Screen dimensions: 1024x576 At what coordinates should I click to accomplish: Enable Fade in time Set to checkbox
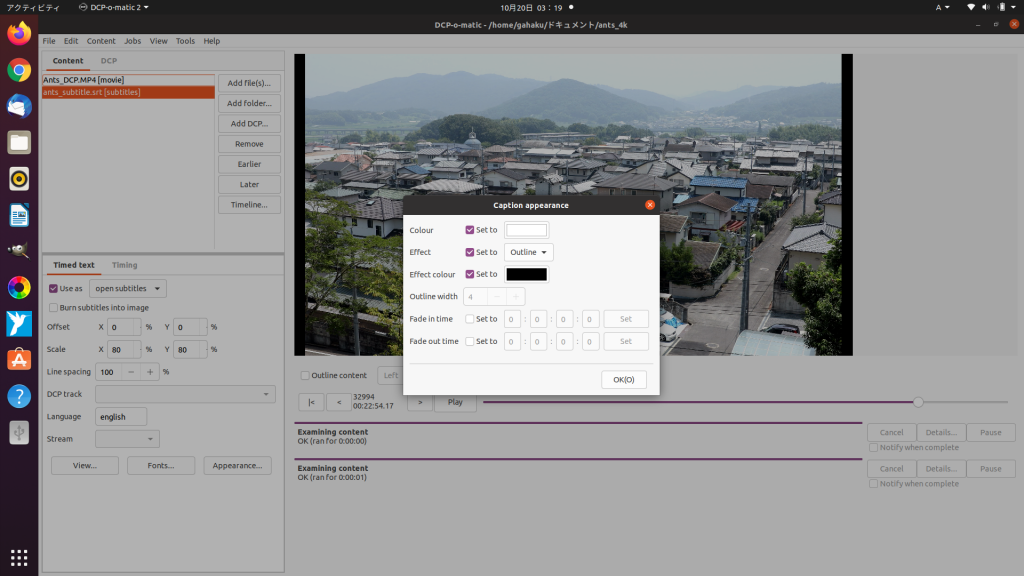coord(470,319)
